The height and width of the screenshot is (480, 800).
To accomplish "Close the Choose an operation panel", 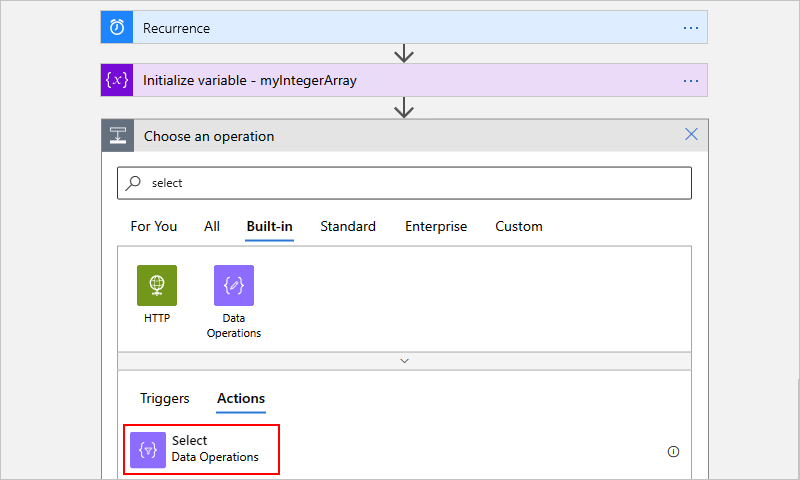I will (691, 135).
